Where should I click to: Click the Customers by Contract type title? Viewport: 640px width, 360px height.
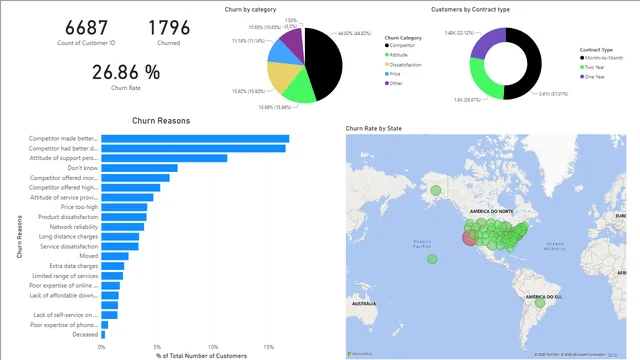click(470, 9)
